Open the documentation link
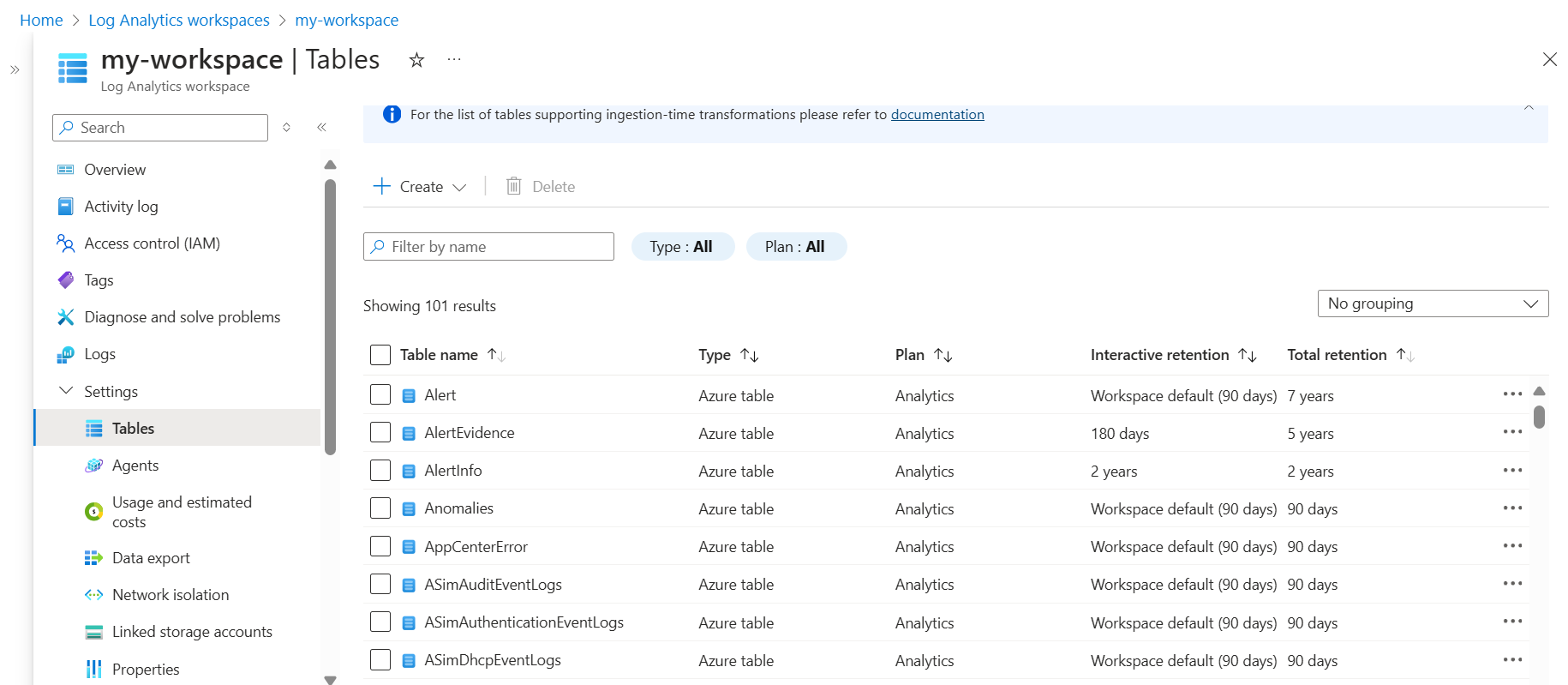This screenshot has width=1568, height=685. pos(937,115)
